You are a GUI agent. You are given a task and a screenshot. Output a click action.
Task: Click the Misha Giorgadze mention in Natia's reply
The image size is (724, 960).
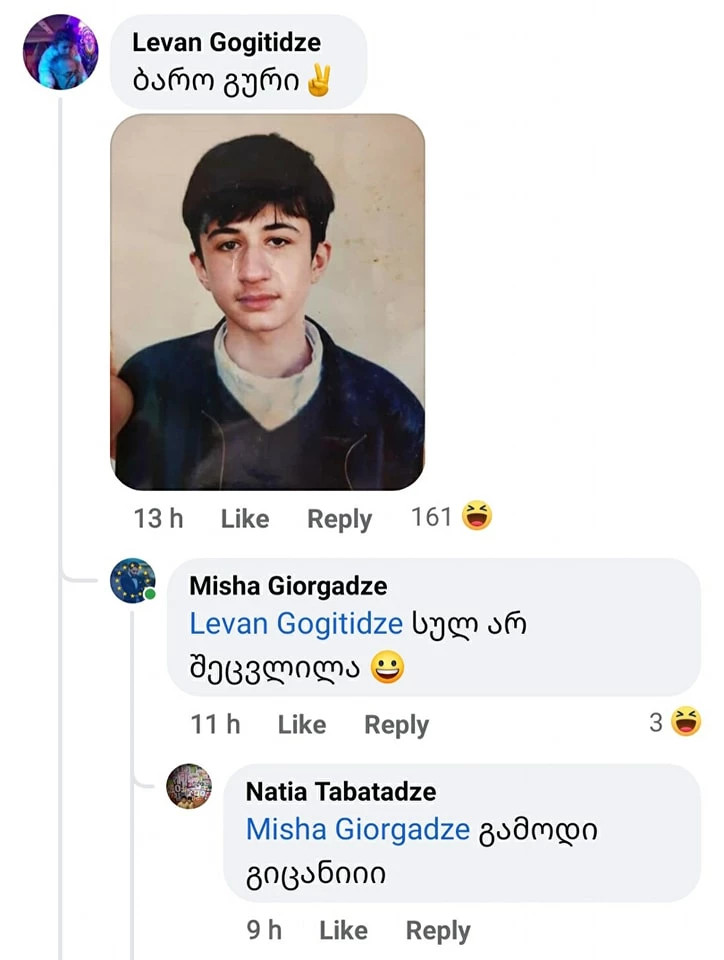point(358,829)
